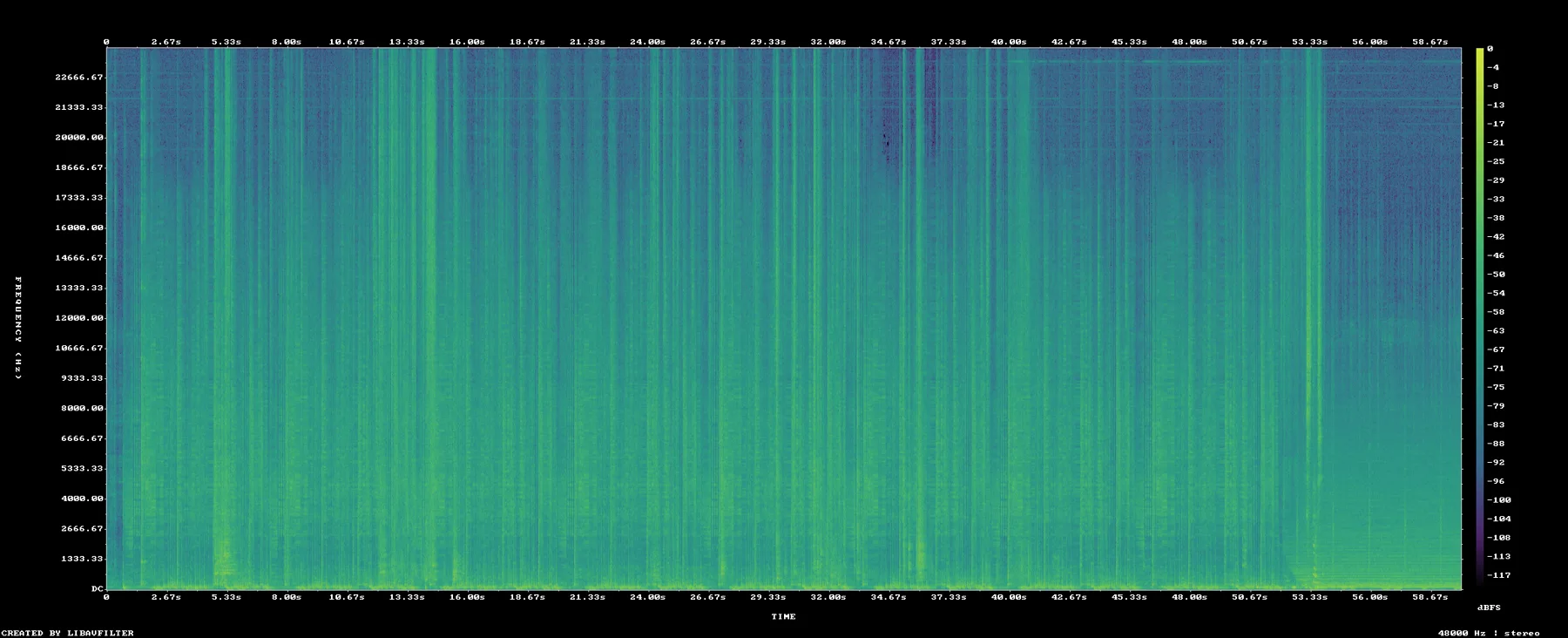Click the dBFS unit label under the scale

click(1489, 607)
